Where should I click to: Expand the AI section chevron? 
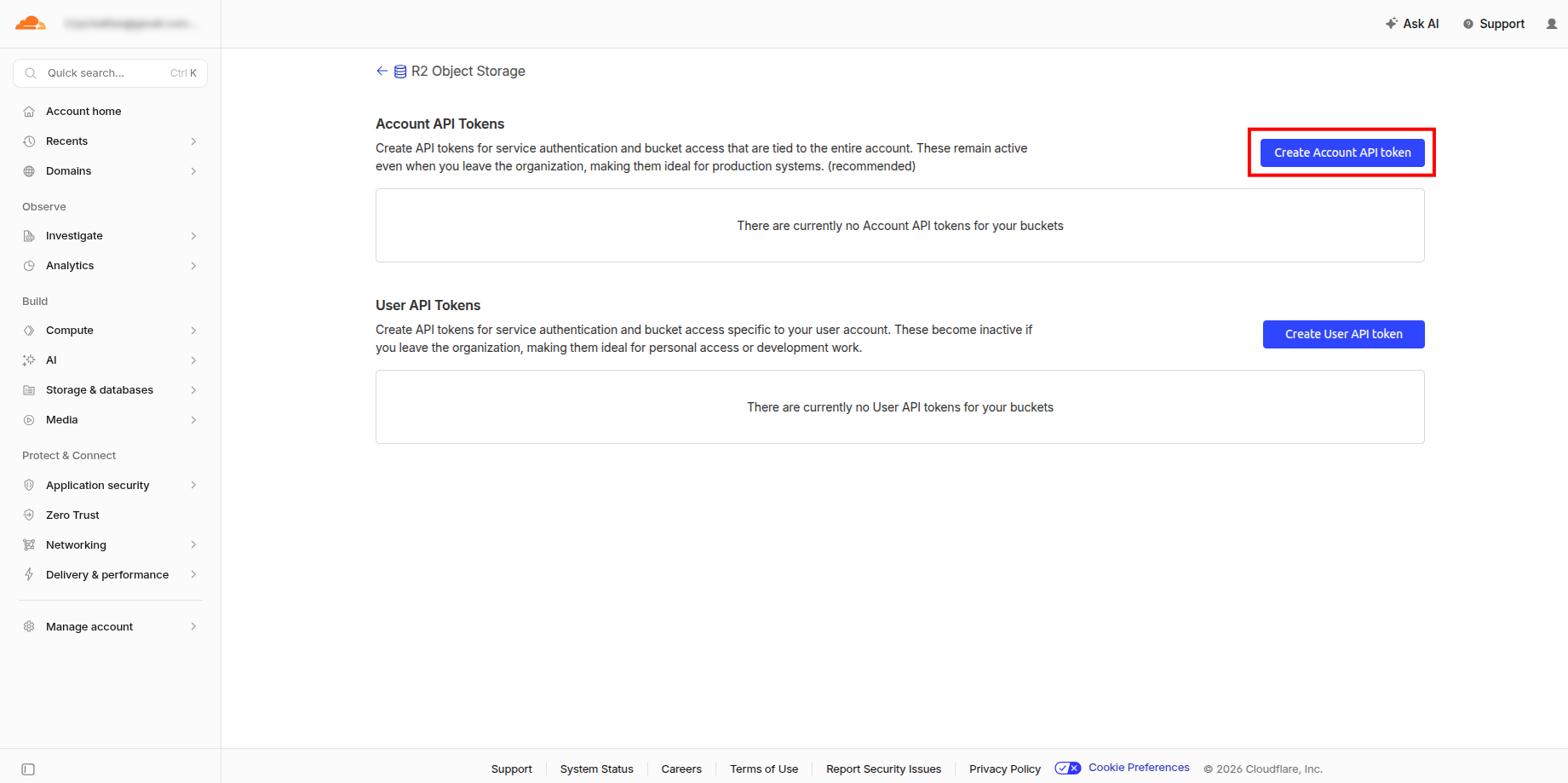193,360
